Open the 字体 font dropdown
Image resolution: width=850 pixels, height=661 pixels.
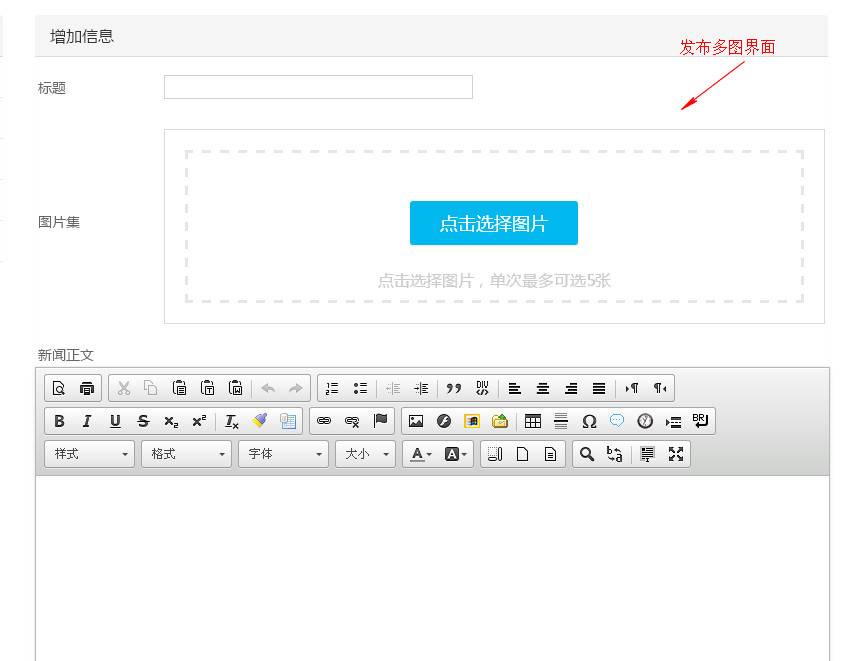pos(284,454)
